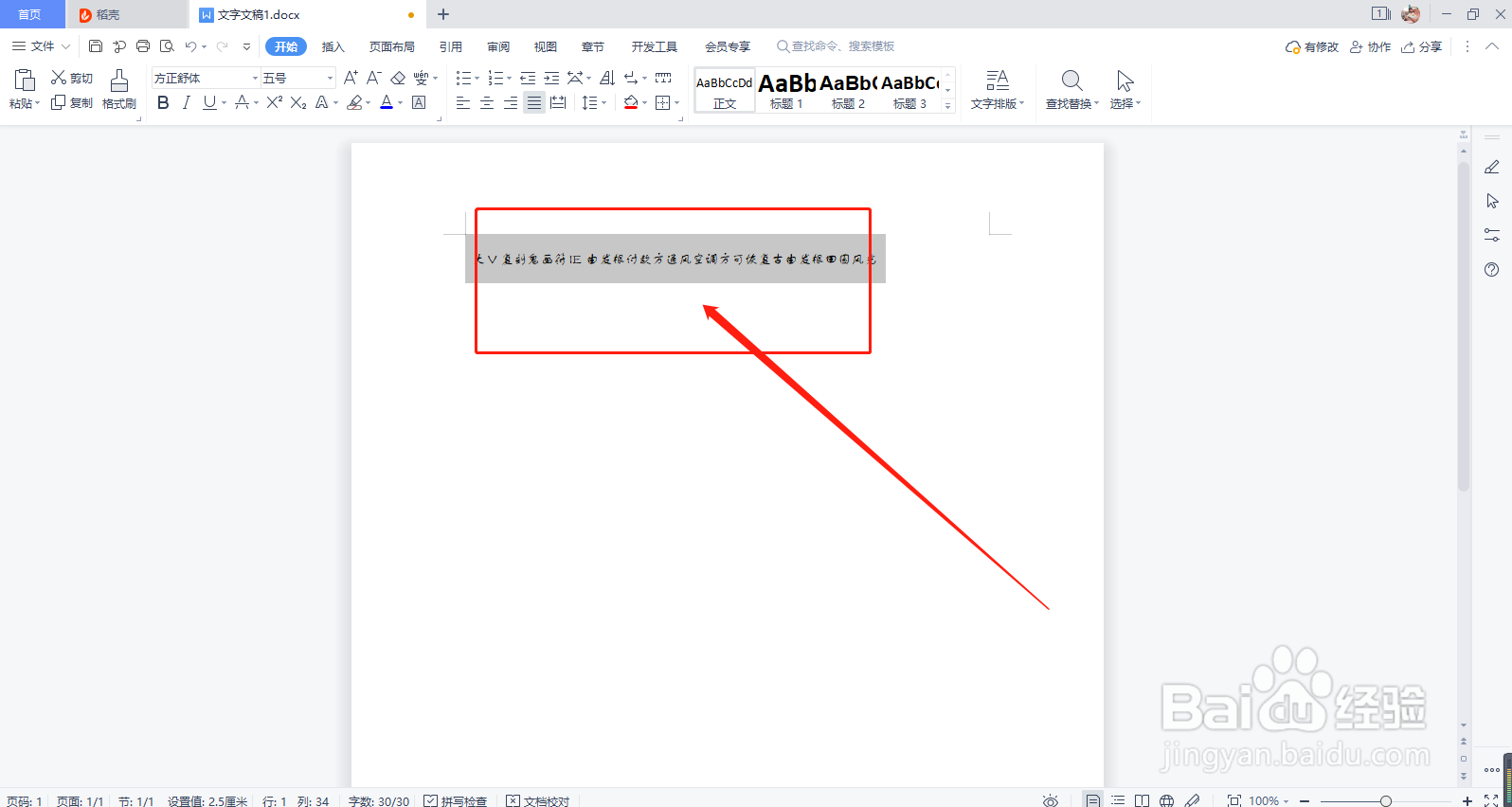The image size is (1512, 807).
Task: Open the bullet list dropdown
Action: pyautogui.click(x=476, y=78)
